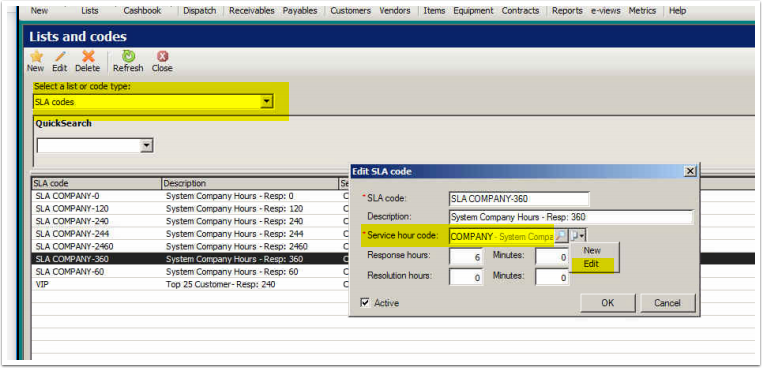Screen dimensions: 762x368
Task: Click 'System Company Hours - Resp: 60' cell
Action: 232,272
